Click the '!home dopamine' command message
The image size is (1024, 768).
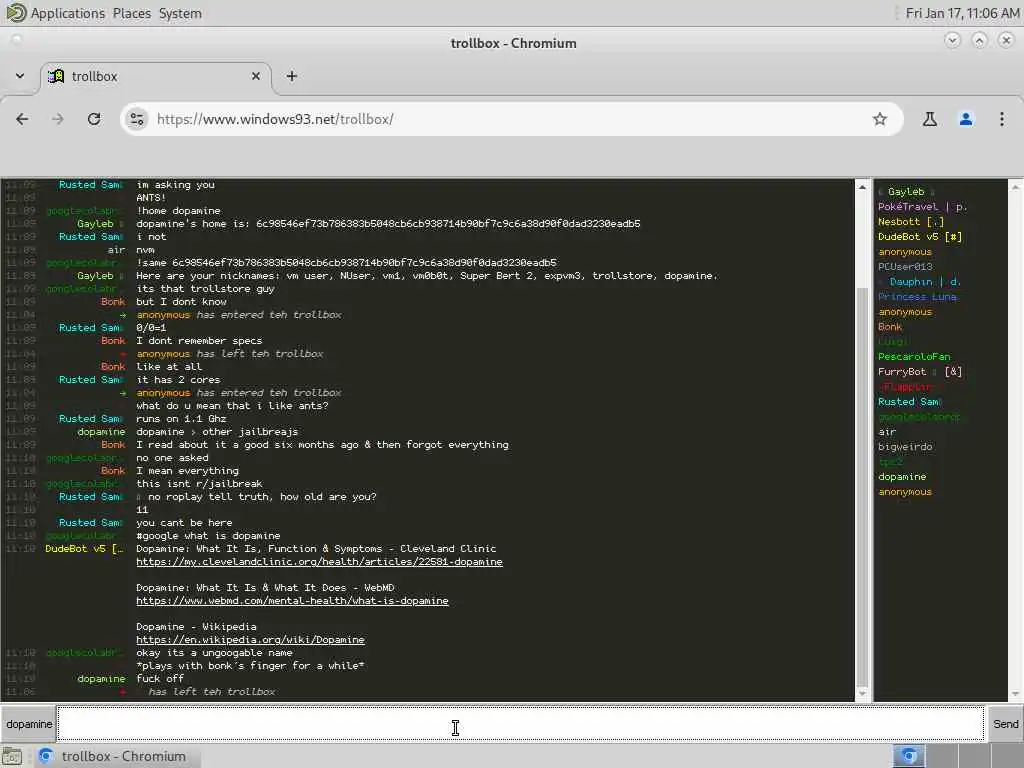[178, 210]
